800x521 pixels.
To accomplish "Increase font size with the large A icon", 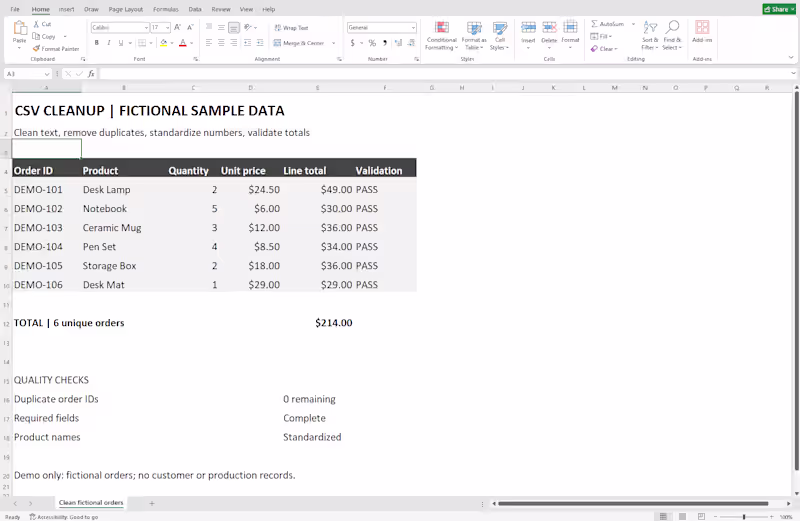I will pos(177,28).
